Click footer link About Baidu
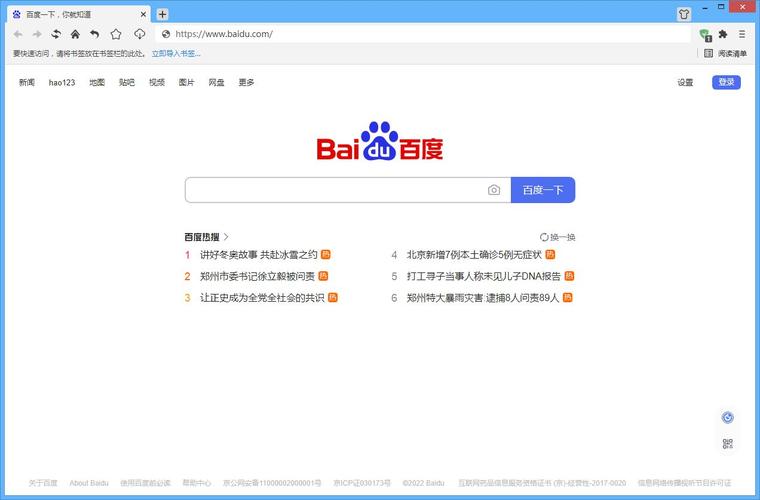760x500 pixels. click(89, 483)
